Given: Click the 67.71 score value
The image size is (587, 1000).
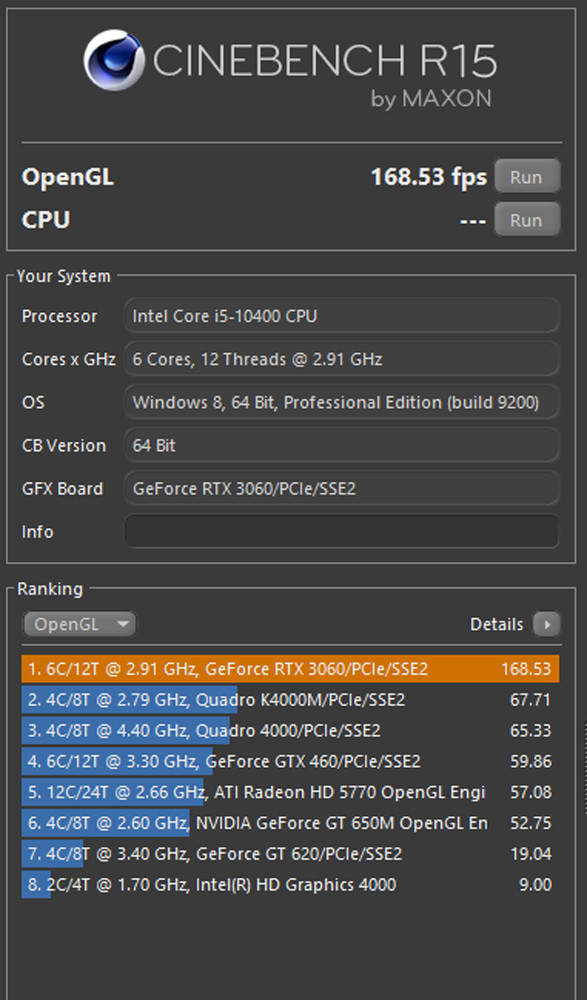Looking at the screenshot, I should (530, 700).
